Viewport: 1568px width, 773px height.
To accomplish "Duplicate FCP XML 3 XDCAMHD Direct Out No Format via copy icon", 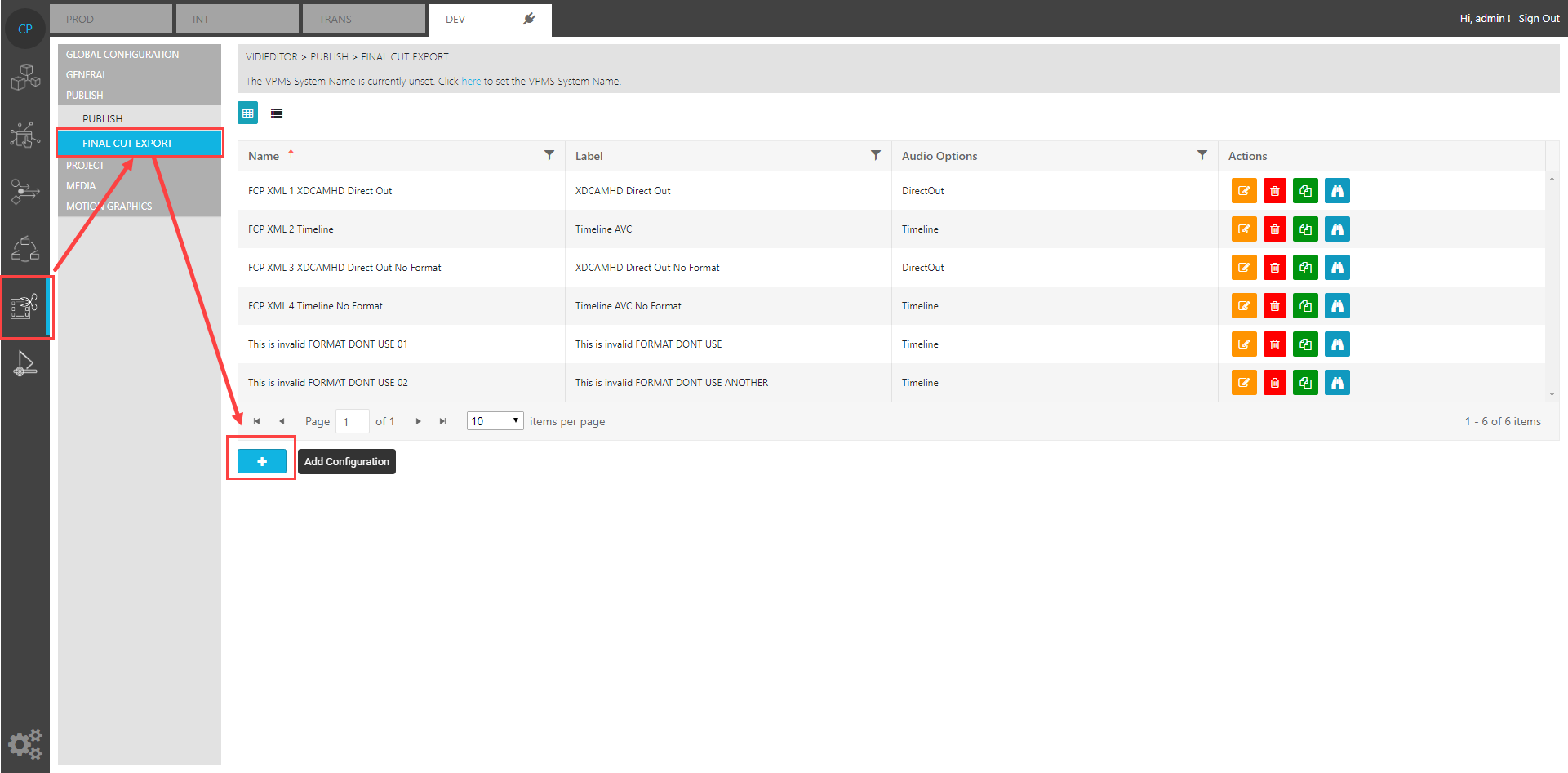I will (x=1305, y=267).
